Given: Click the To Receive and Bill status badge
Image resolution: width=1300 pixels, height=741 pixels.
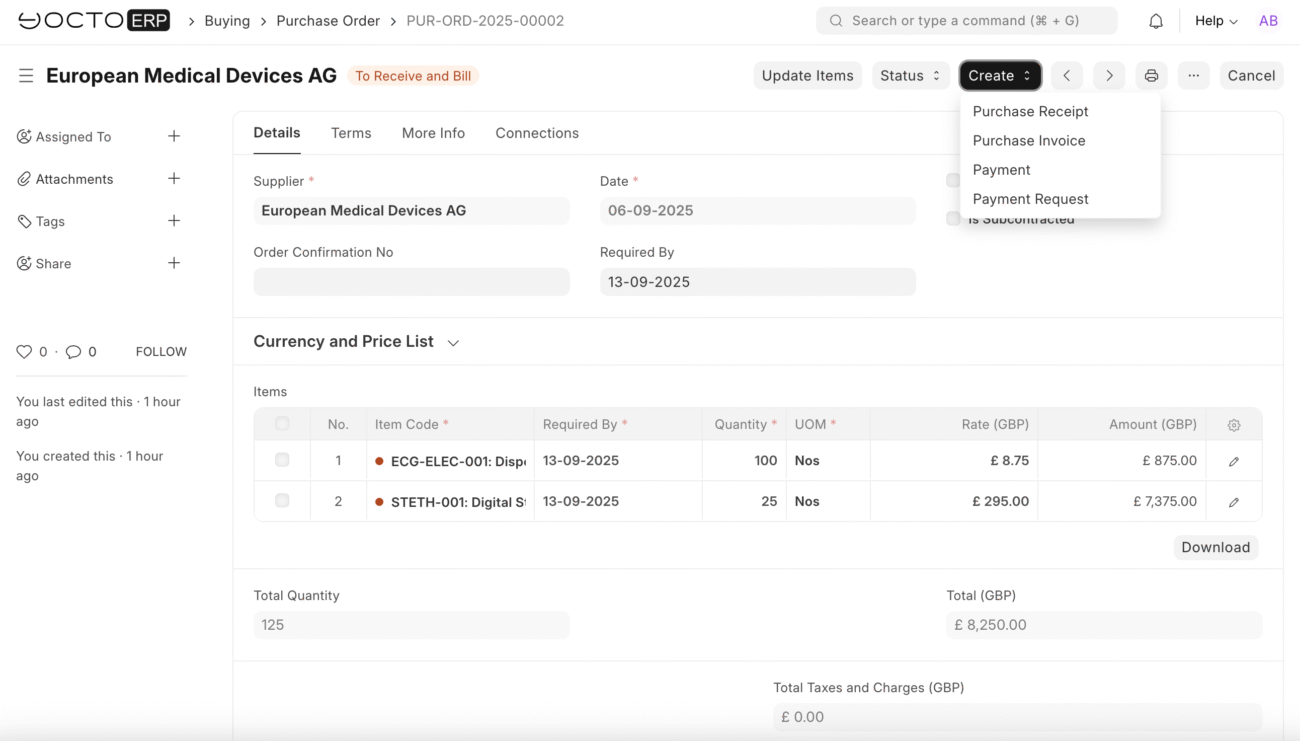Looking at the screenshot, I should (x=413, y=76).
